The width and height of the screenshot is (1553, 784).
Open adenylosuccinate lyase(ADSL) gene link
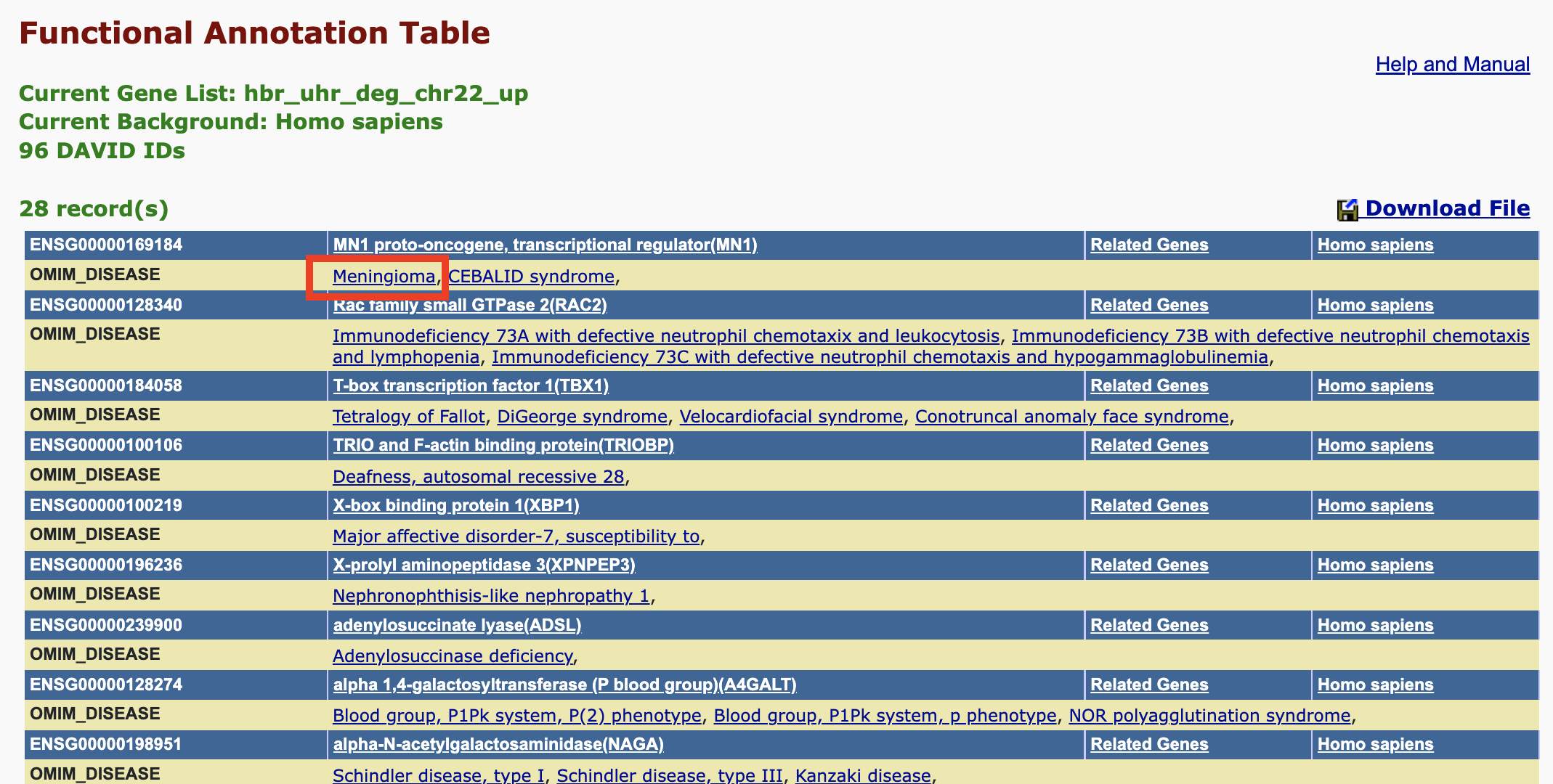[x=457, y=626]
